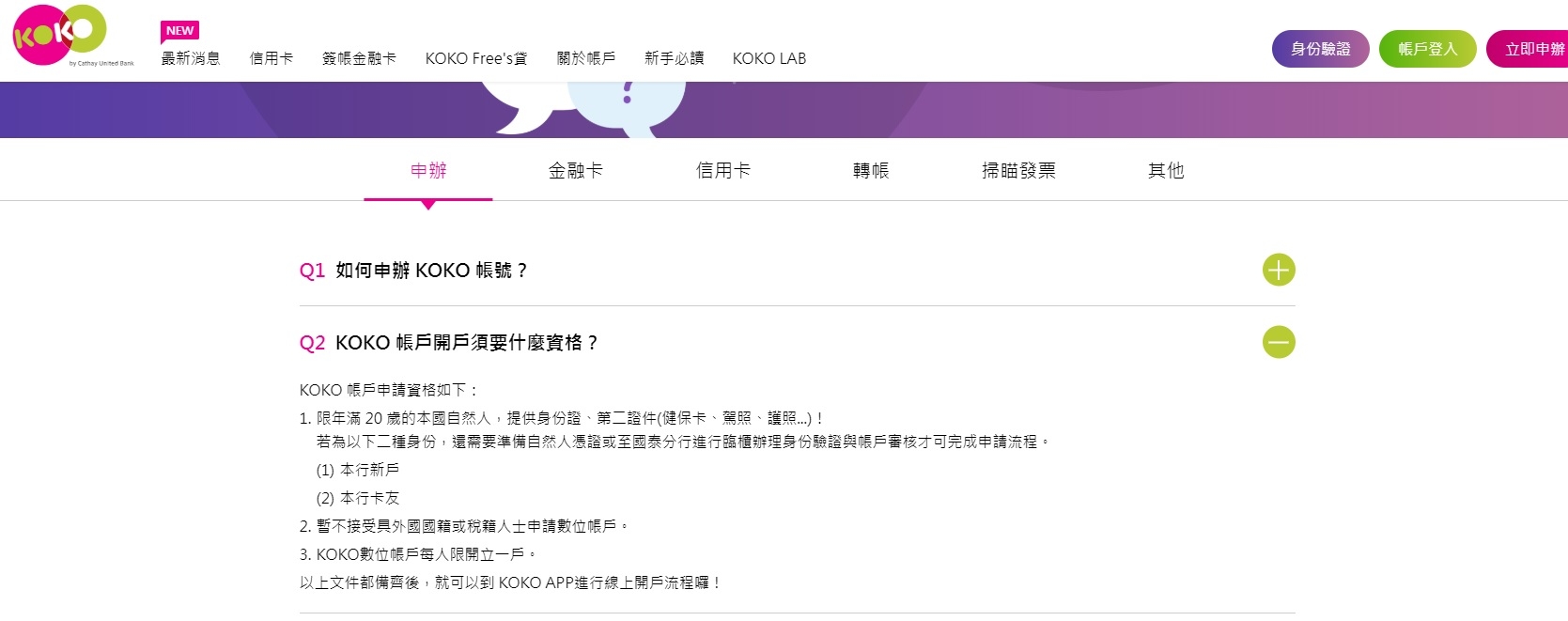Click text '(1) 本行新戶'
This screenshot has height=621, width=1568.
tap(358, 470)
